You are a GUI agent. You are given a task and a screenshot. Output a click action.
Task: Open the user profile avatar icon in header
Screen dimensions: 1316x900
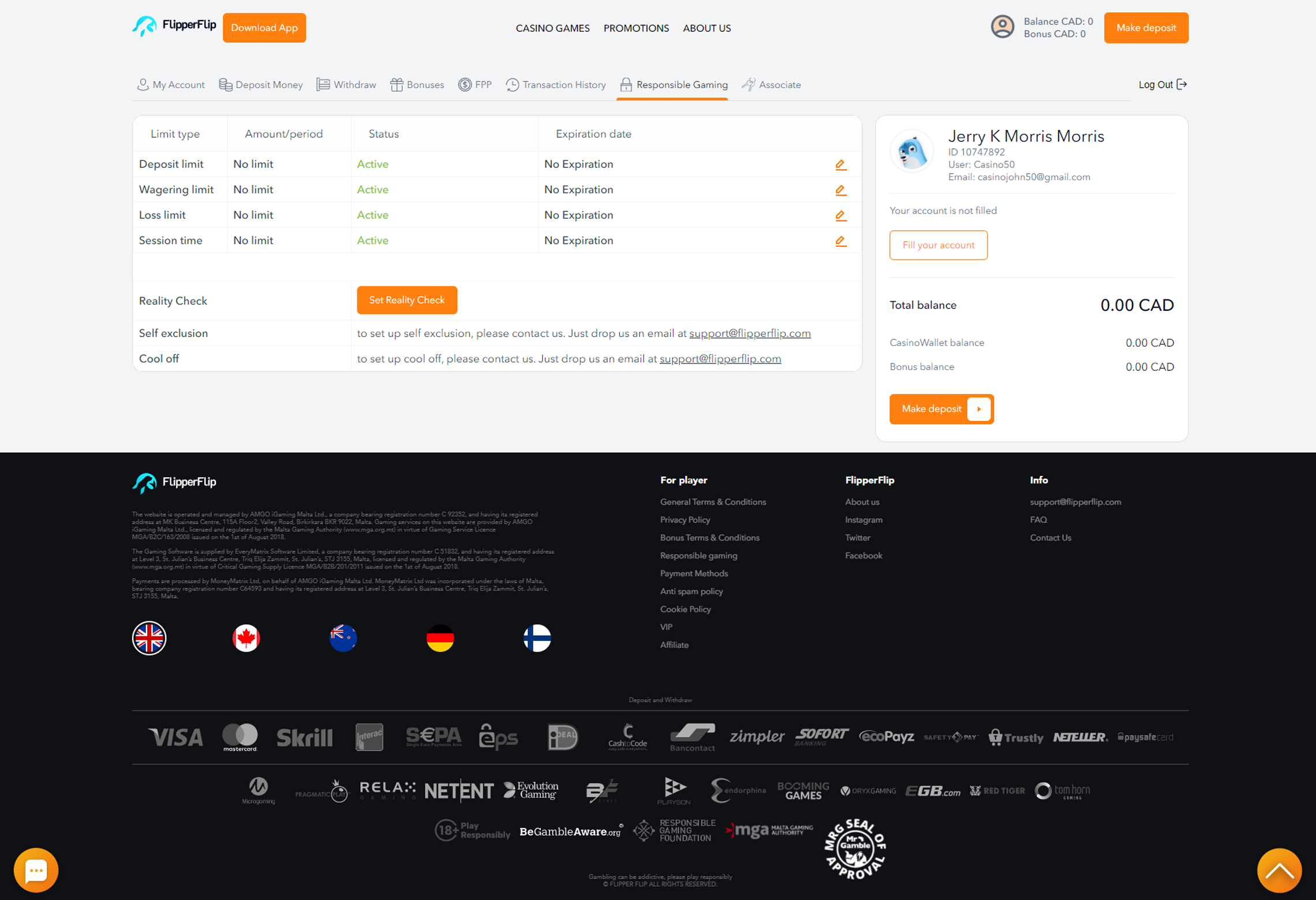coord(1003,27)
